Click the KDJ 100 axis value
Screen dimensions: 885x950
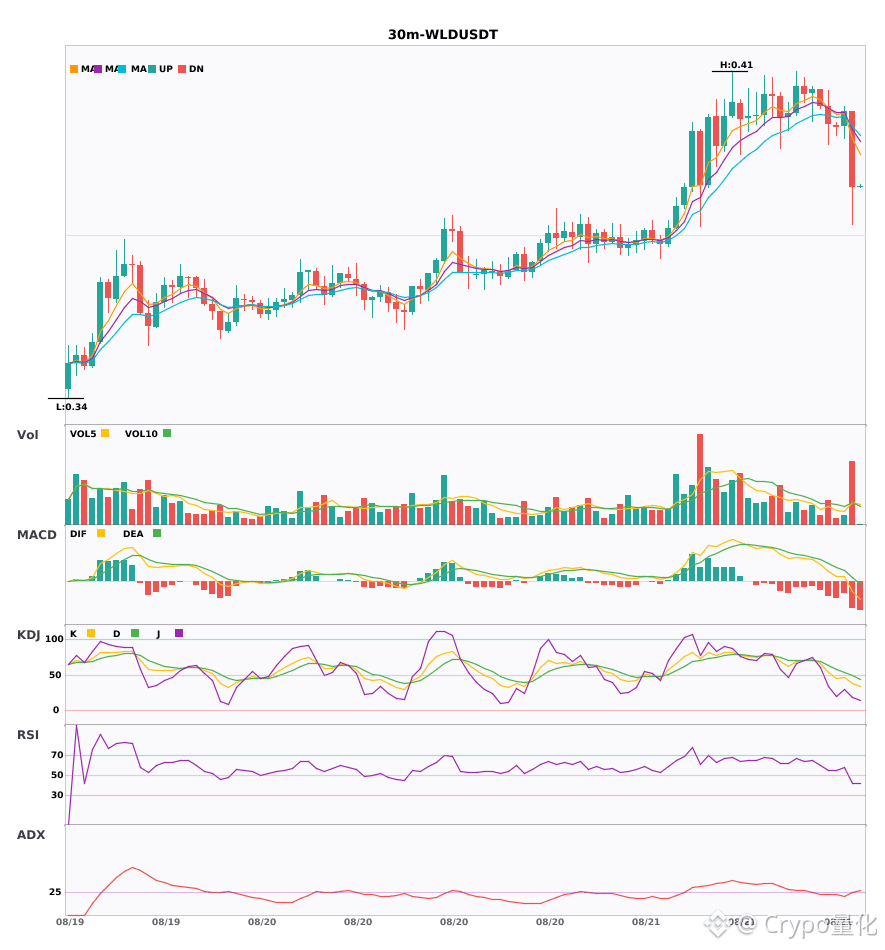click(x=54, y=639)
